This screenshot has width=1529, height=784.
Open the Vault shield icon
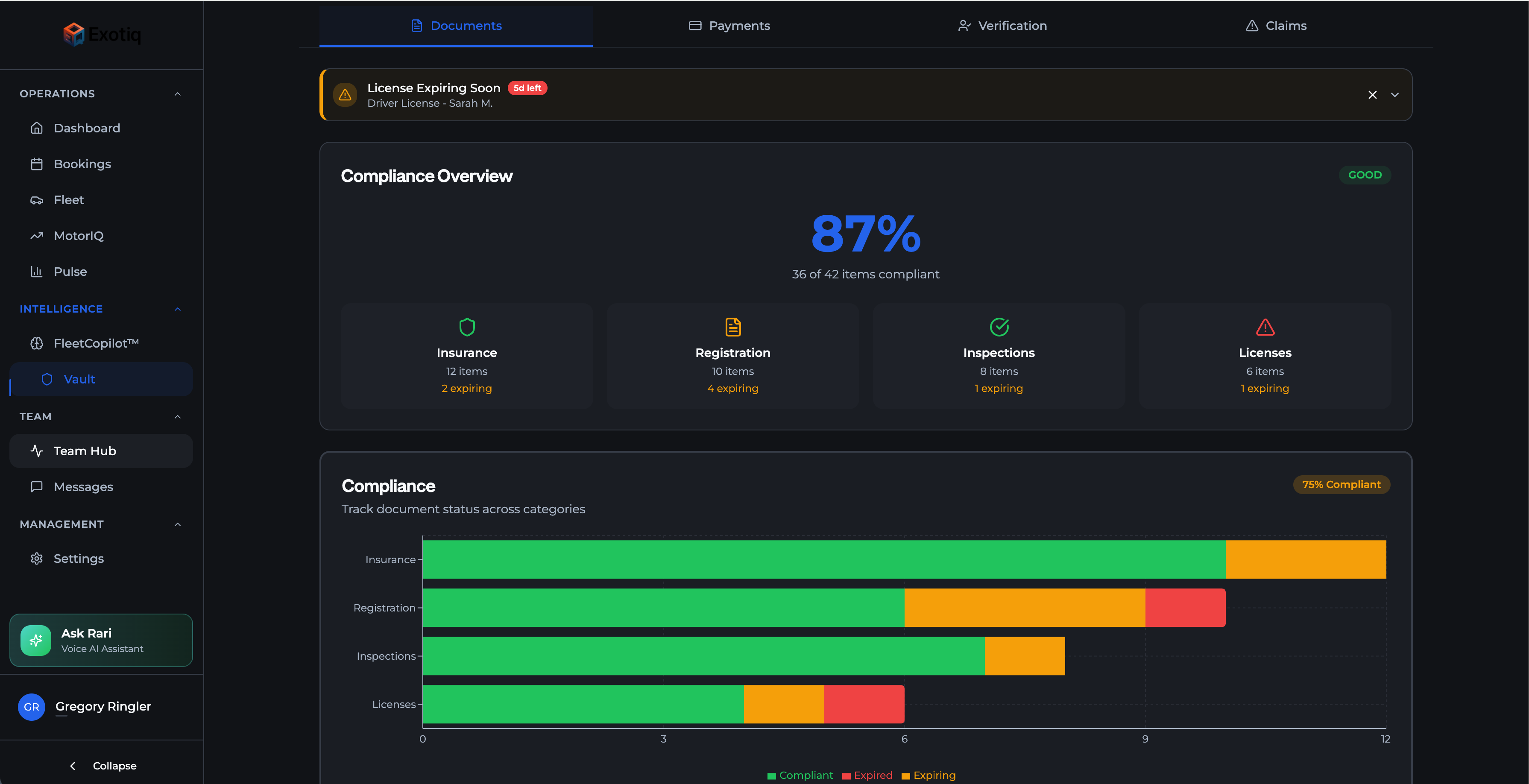tap(47, 379)
